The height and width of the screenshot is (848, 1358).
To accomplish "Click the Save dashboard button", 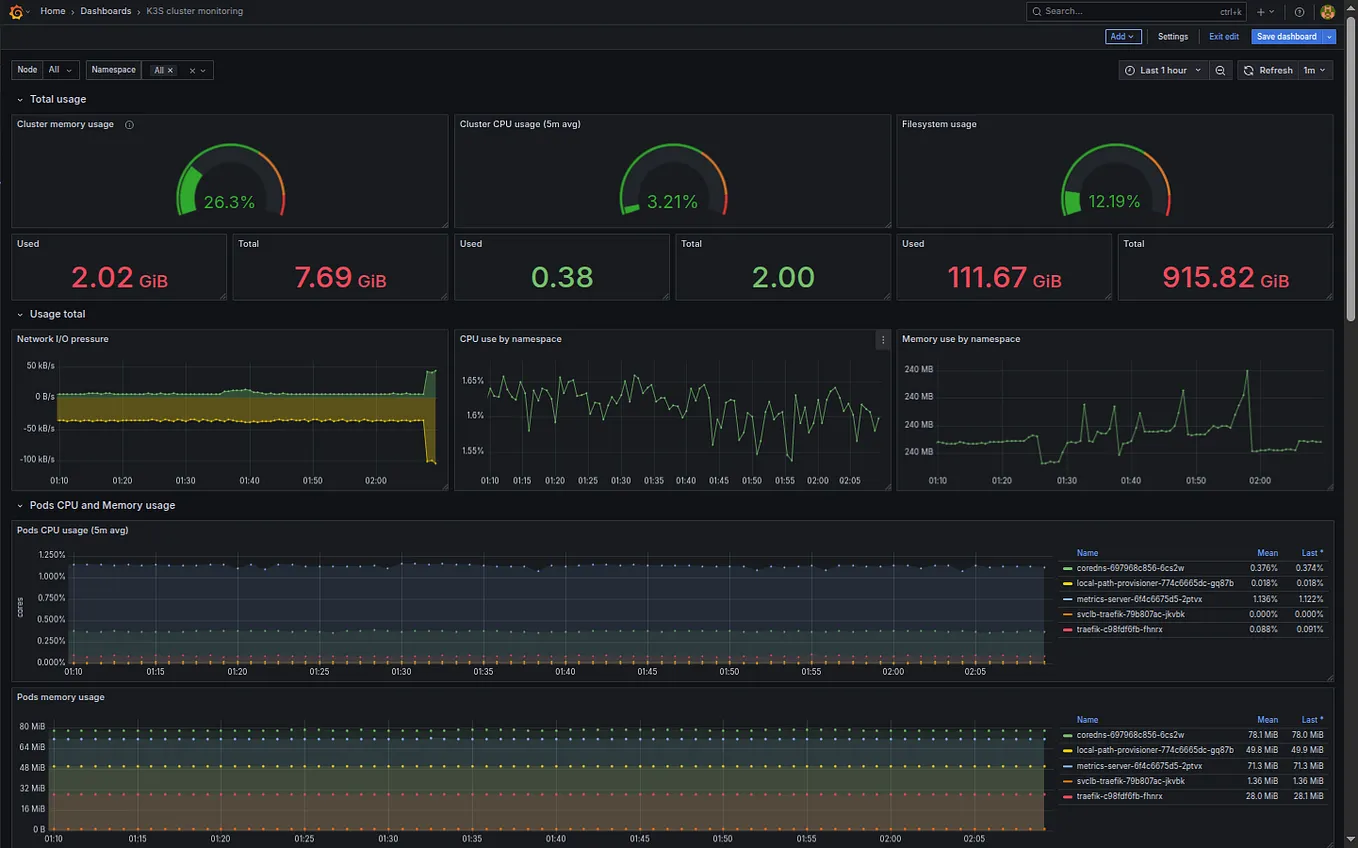I will [x=1285, y=36].
